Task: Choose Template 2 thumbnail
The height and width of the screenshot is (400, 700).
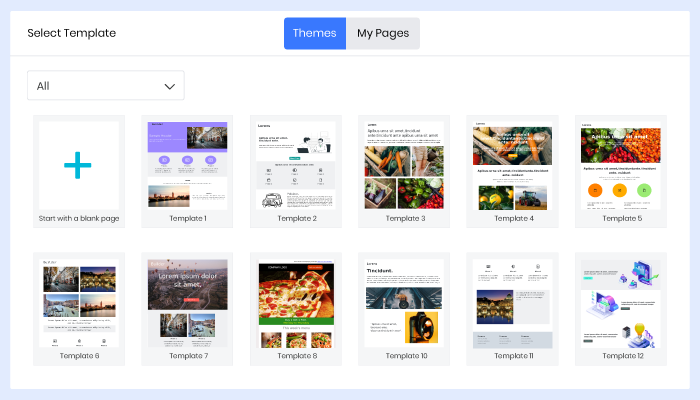Action: click(296, 165)
